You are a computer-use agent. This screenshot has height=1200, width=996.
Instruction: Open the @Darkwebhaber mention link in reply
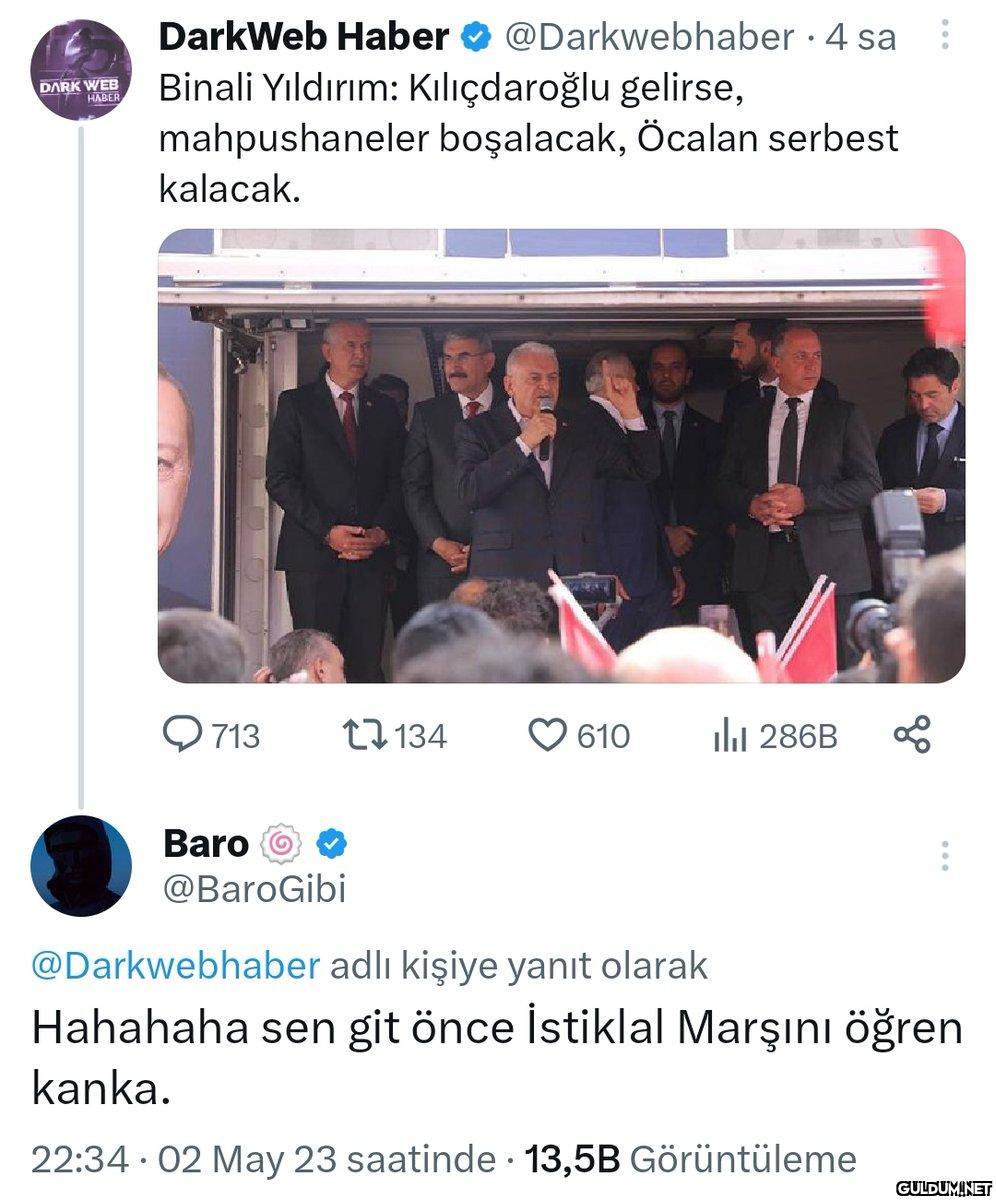176,966
